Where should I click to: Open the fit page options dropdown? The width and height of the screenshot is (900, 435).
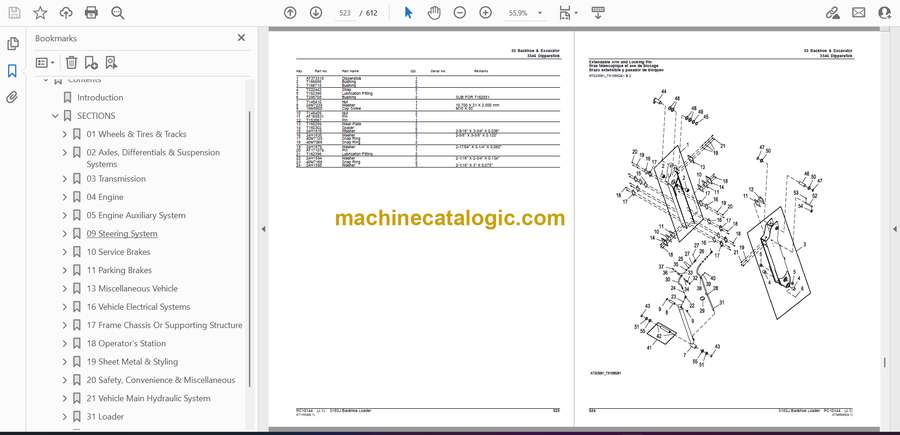568,13
